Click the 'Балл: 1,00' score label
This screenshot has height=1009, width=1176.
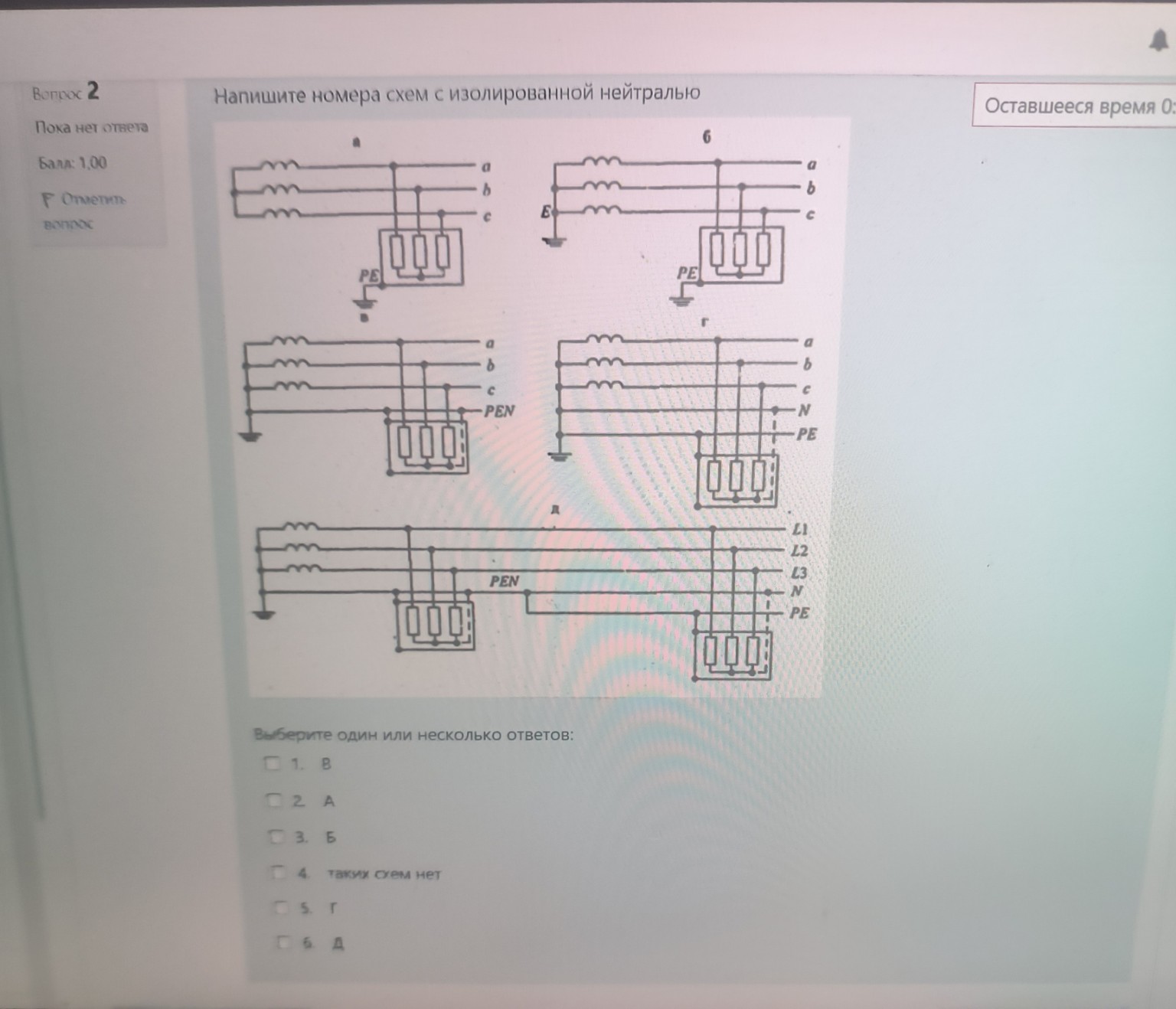click(73, 163)
